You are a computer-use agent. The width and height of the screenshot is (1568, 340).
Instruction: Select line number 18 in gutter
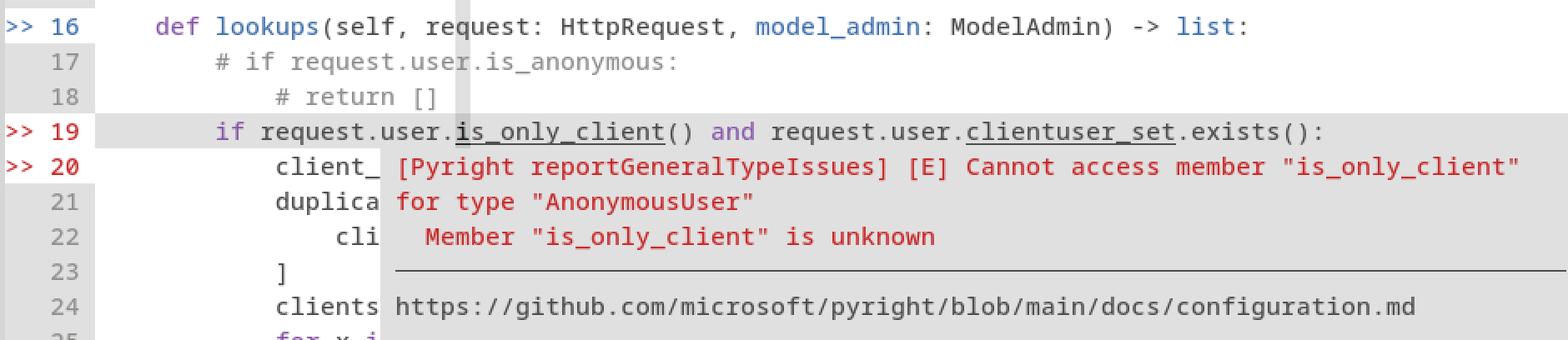[65, 97]
